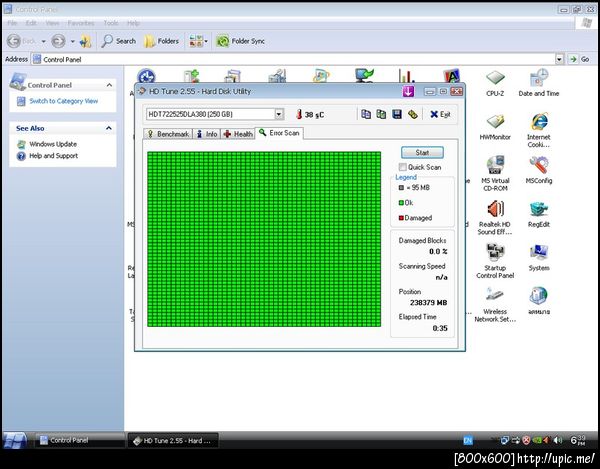This screenshot has width=600, height=469.
Task: Click the EN language indicator in tray
Action: (x=468, y=440)
